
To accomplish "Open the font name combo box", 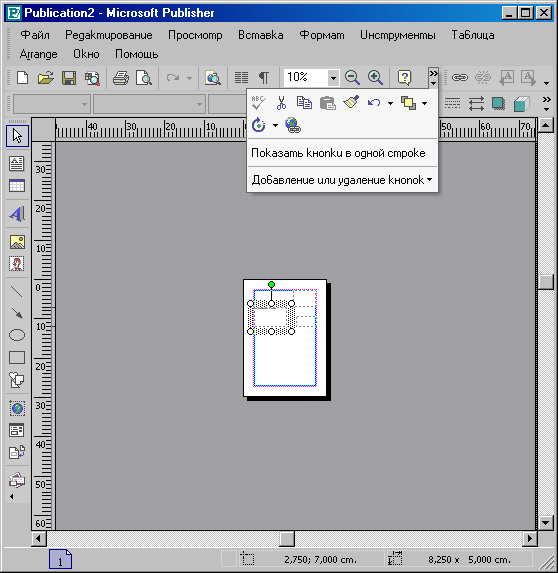I will pyautogui.click(x=149, y=105).
